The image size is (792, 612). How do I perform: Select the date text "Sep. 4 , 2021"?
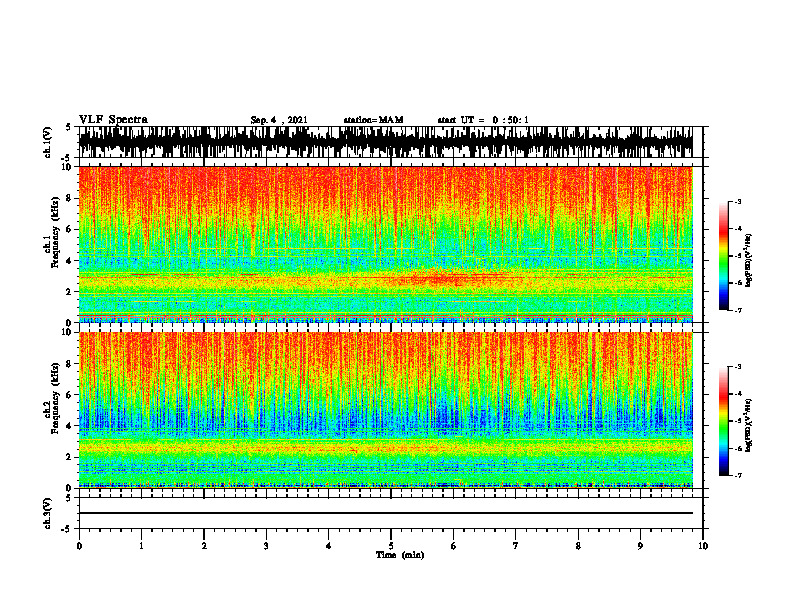(x=279, y=120)
